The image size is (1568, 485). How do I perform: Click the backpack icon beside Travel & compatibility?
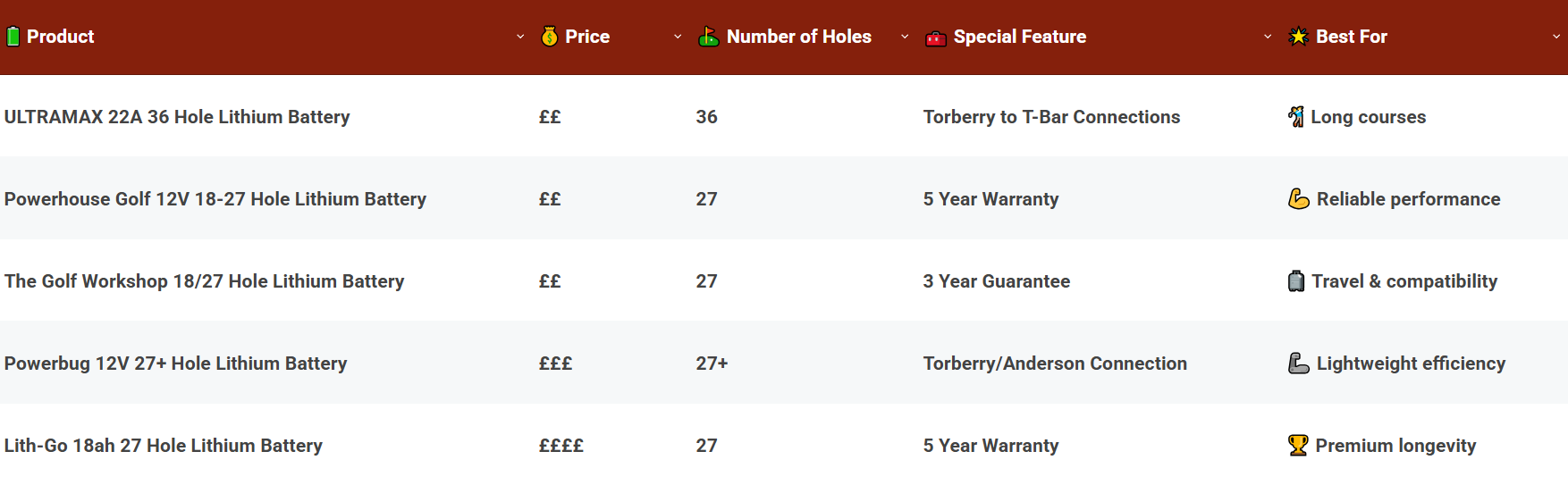click(1295, 281)
